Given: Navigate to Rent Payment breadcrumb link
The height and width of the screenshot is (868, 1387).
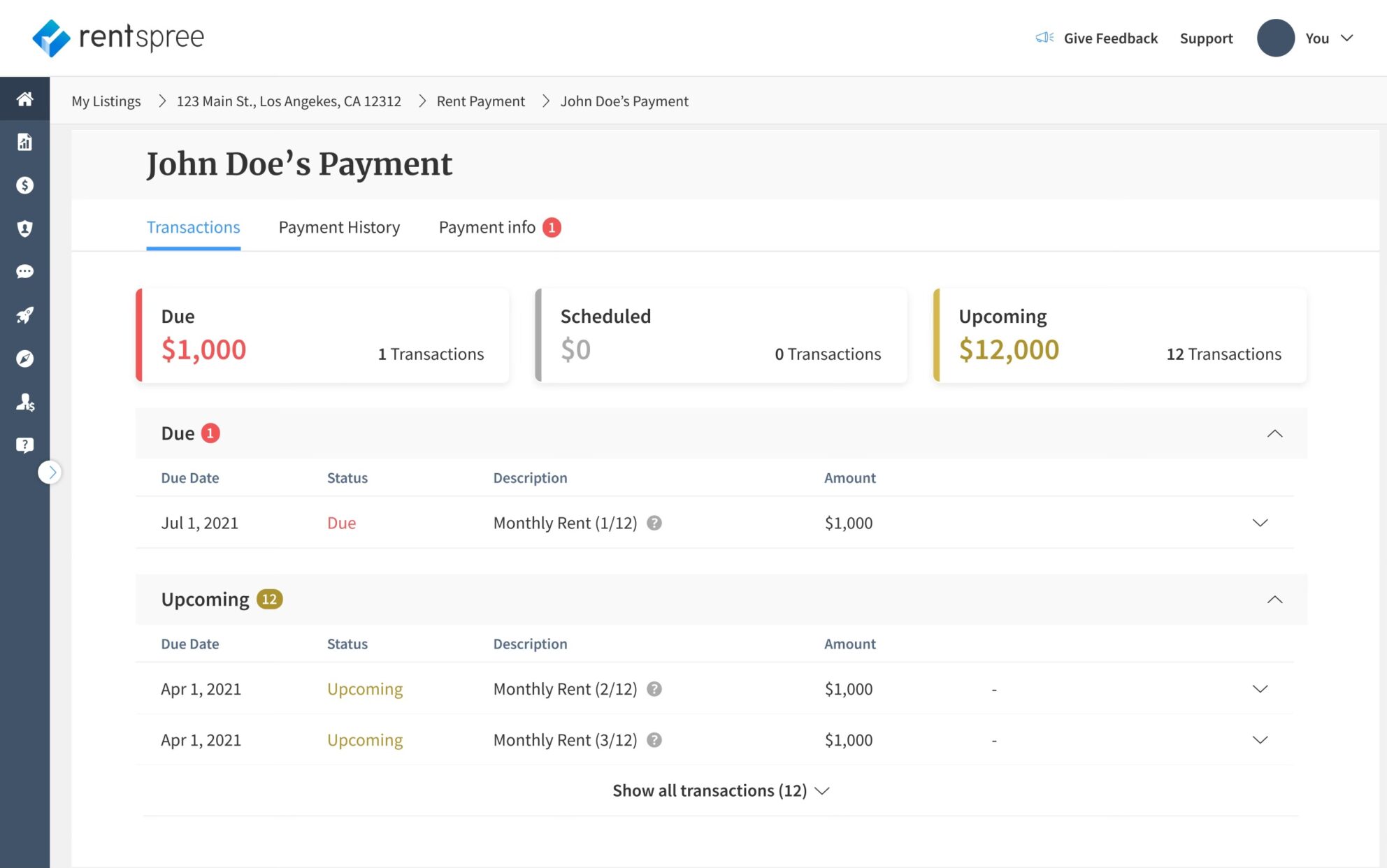Looking at the screenshot, I should tap(480, 101).
